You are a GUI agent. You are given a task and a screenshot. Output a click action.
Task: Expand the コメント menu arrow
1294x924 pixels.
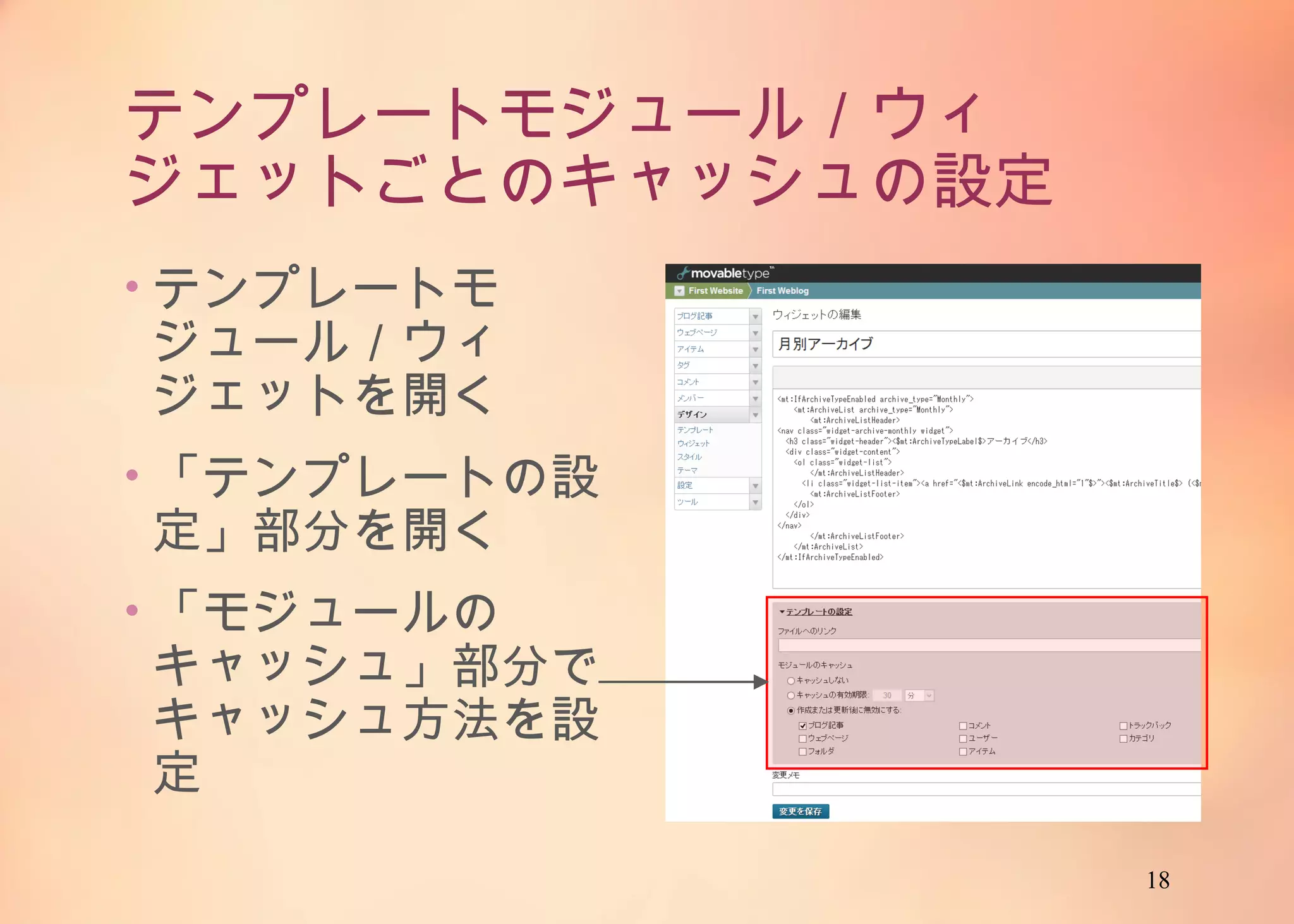click(x=755, y=382)
